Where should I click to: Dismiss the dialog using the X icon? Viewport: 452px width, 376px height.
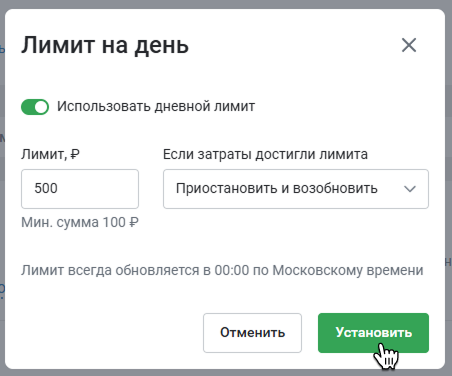pyautogui.click(x=409, y=45)
